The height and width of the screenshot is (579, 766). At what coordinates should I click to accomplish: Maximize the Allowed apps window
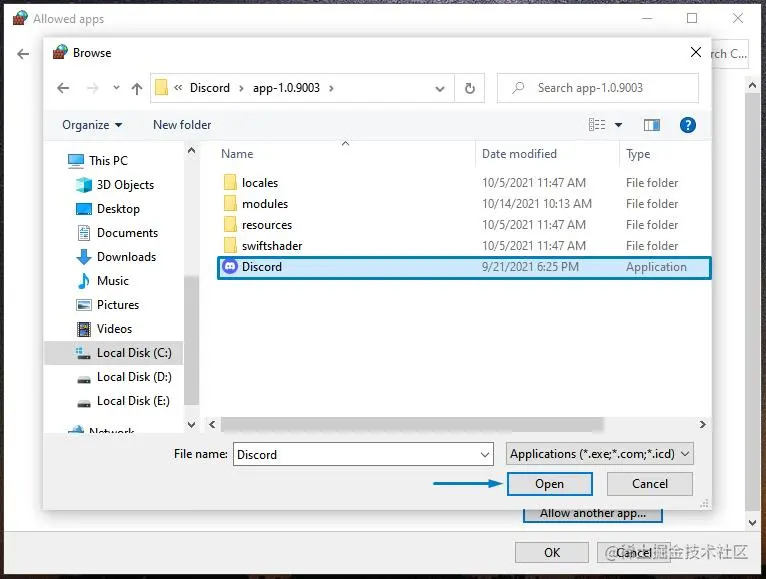coord(692,19)
